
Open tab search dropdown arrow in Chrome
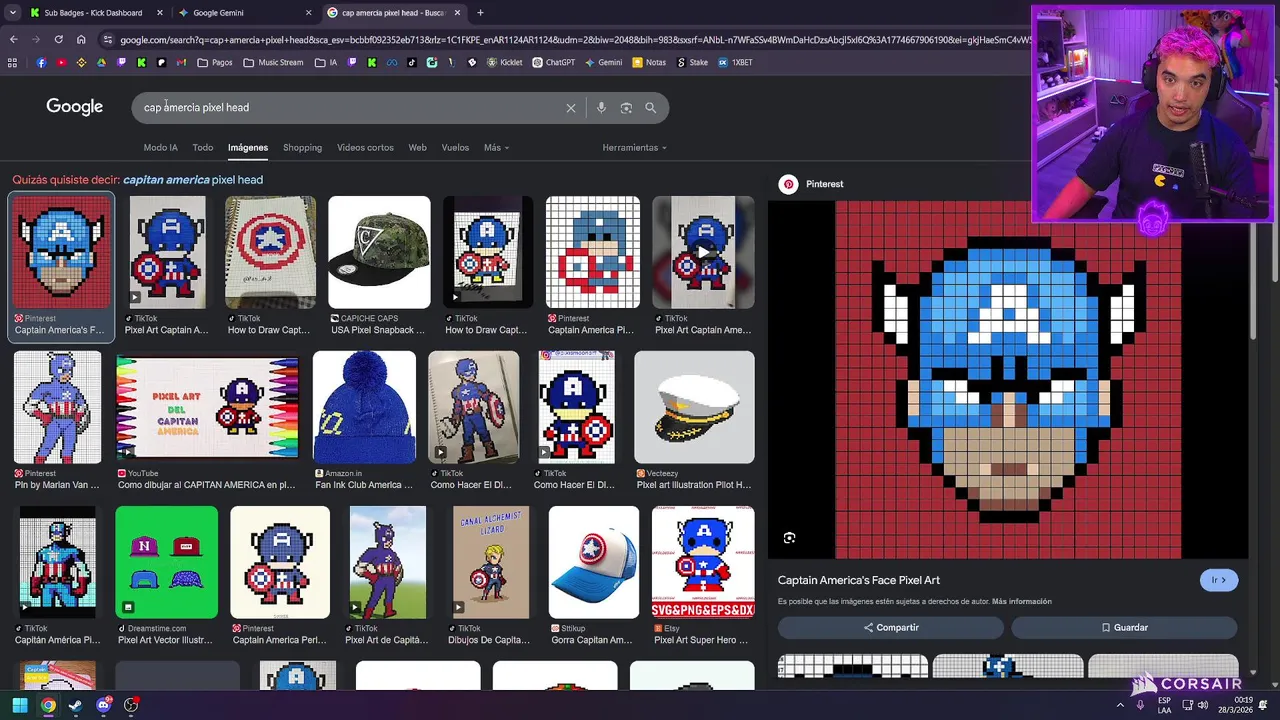click(x=11, y=13)
